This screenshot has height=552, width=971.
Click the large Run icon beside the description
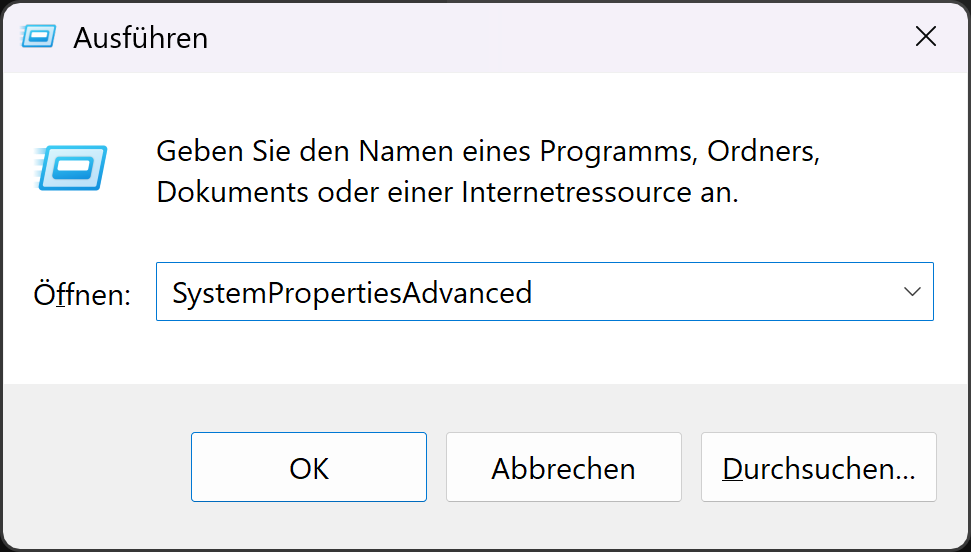tap(70, 167)
